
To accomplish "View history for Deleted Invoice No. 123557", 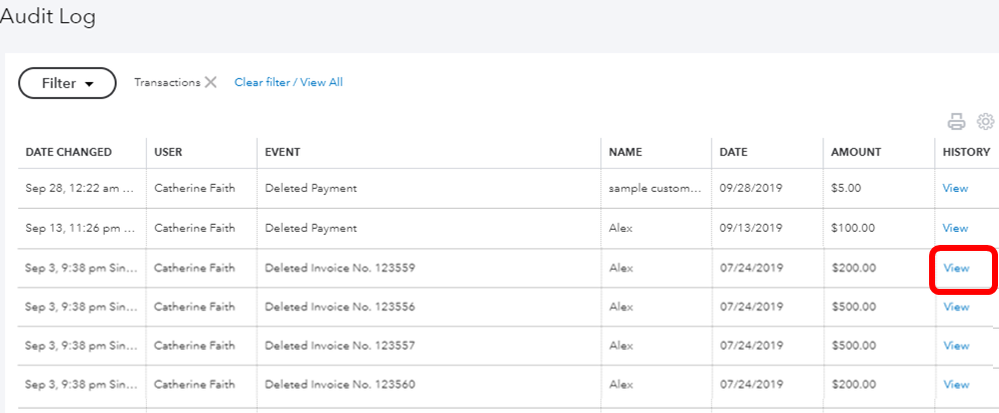I will pos(956,346).
